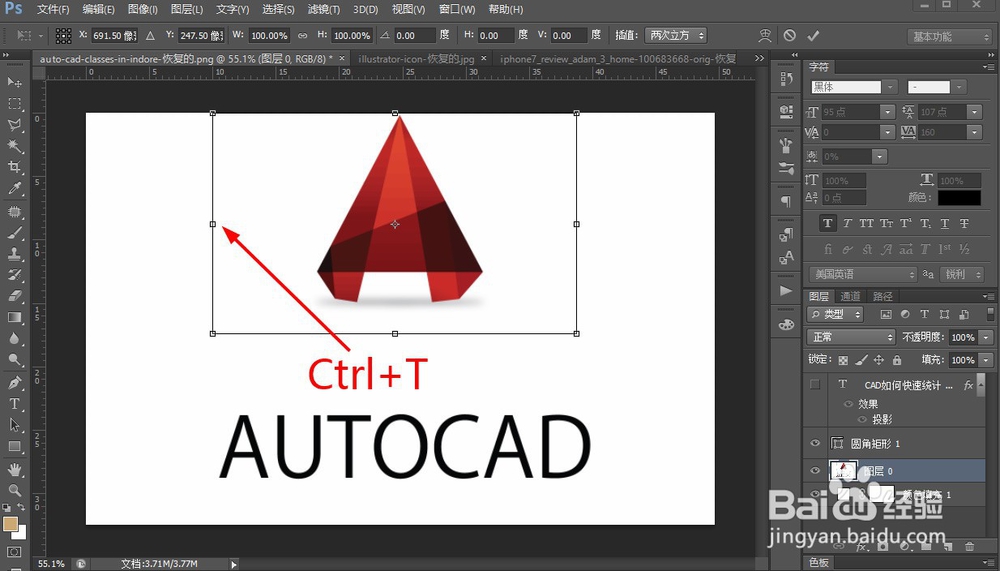Screen dimensions: 1000x571
Task: Select the Eyedropper tool
Action: pyautogui.click(x=14, y=188)
